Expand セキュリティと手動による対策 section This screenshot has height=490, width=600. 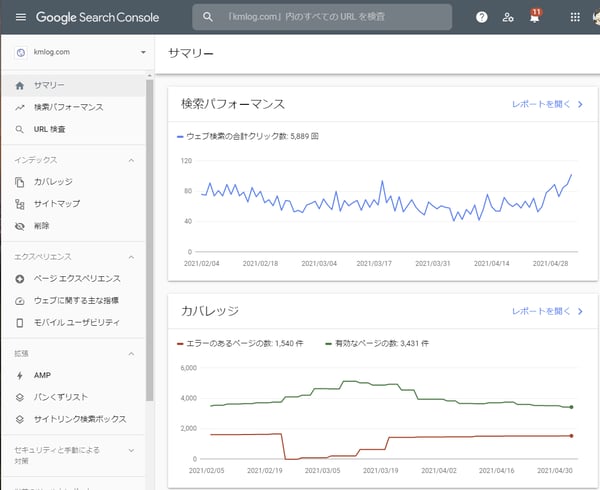131,451
